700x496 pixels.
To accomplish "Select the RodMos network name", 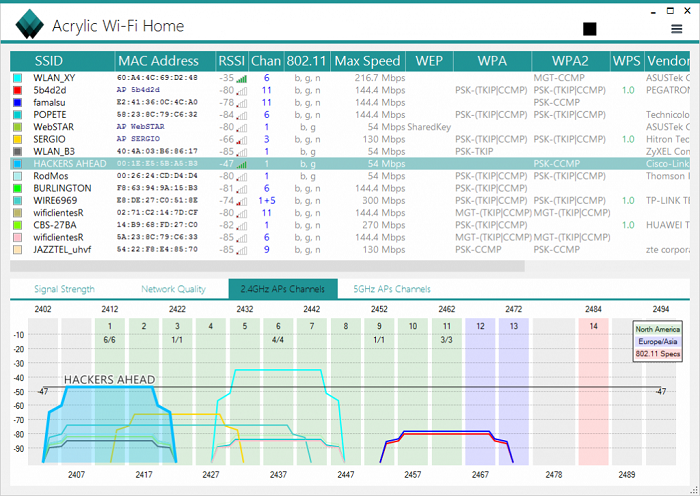I will point(50,176).
